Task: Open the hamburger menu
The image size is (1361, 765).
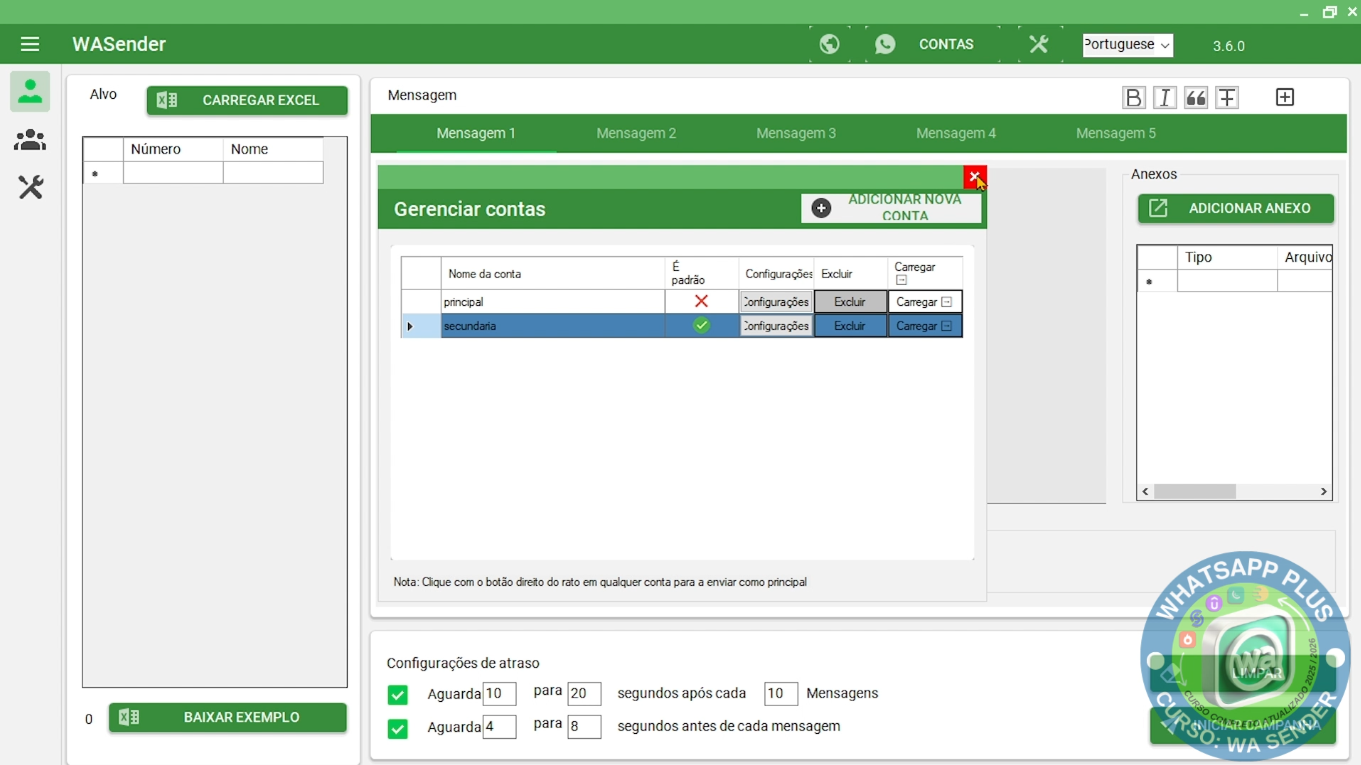Action: point(30,44)
